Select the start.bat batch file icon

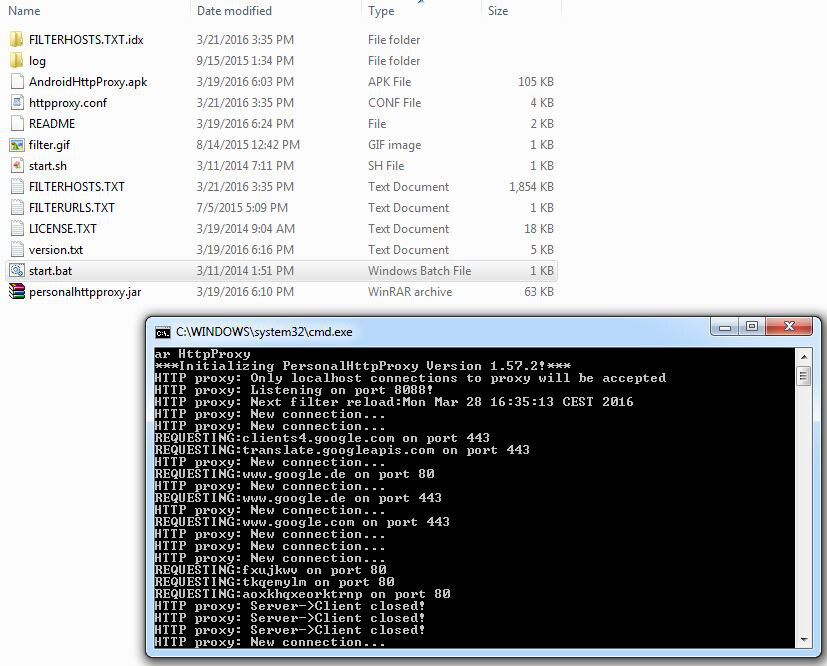(x=16, y=271)
